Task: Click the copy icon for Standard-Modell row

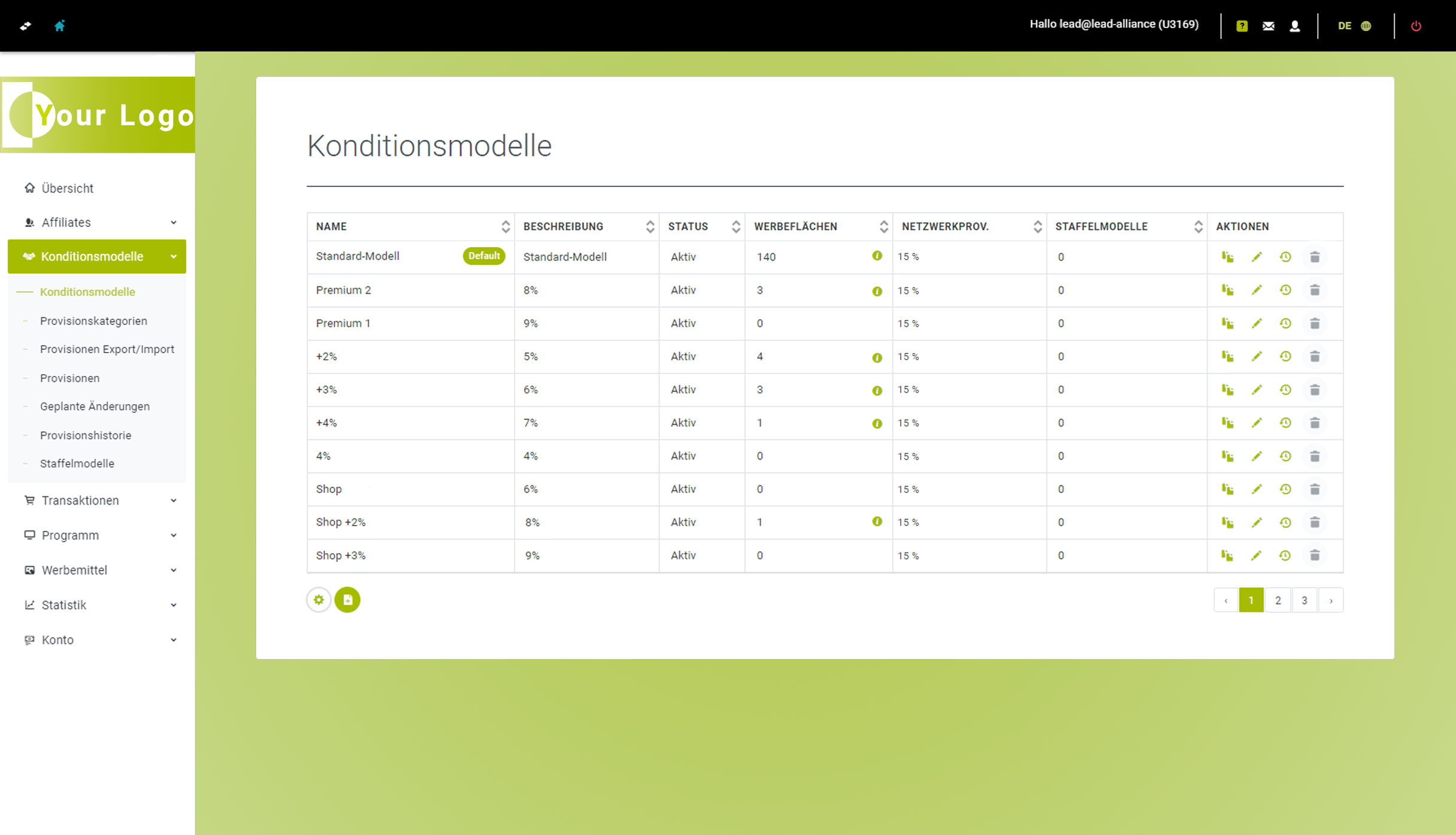Action: 1227,257
